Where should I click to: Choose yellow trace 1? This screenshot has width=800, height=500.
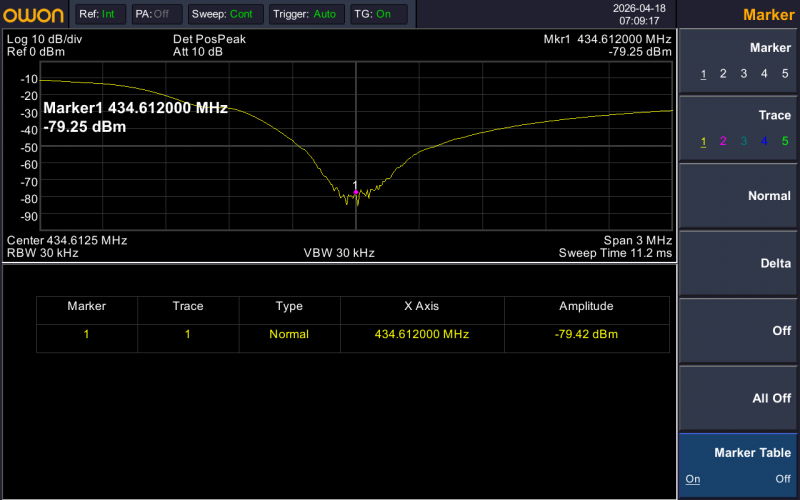[x=703, y=141]
